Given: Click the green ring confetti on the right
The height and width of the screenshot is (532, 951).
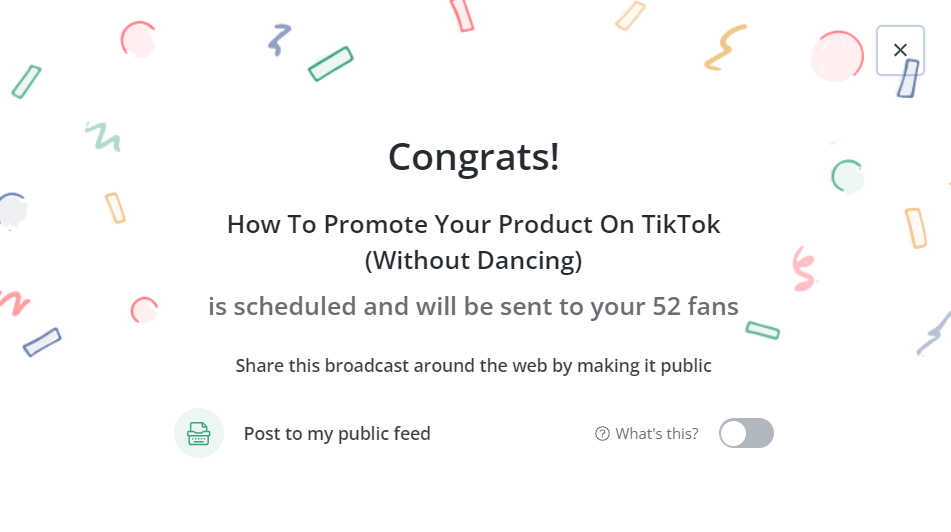Looking at the screenshot, I should (846, 176).
